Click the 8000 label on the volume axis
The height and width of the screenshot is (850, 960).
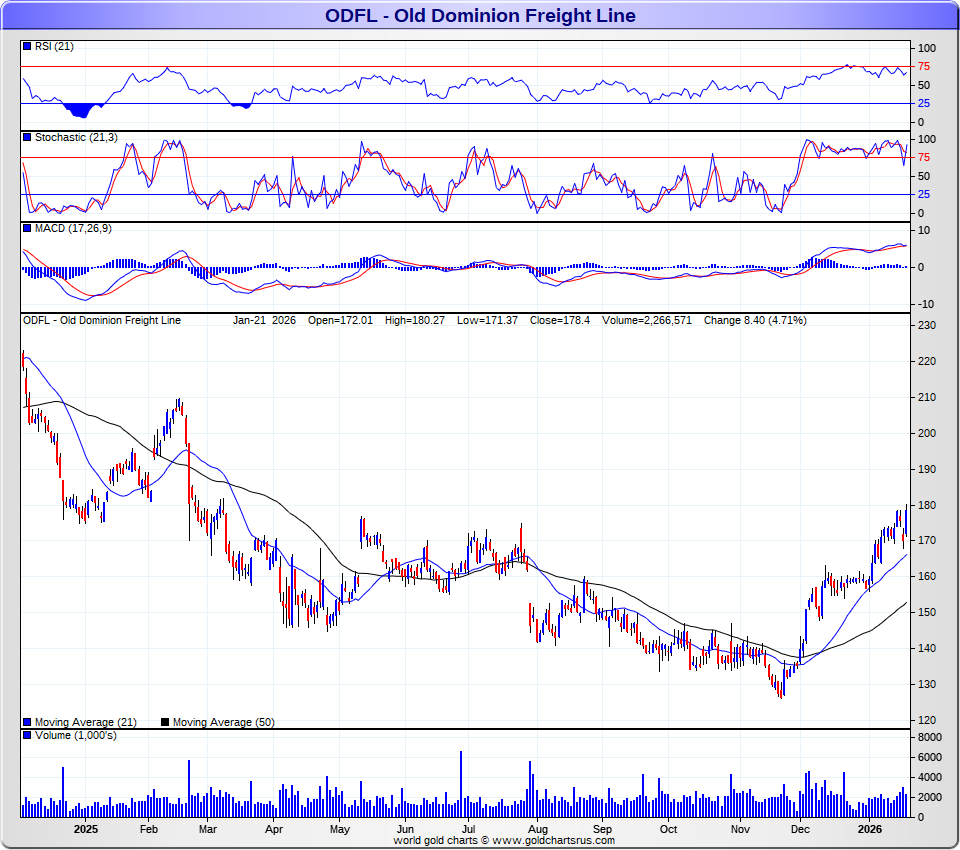929,737
